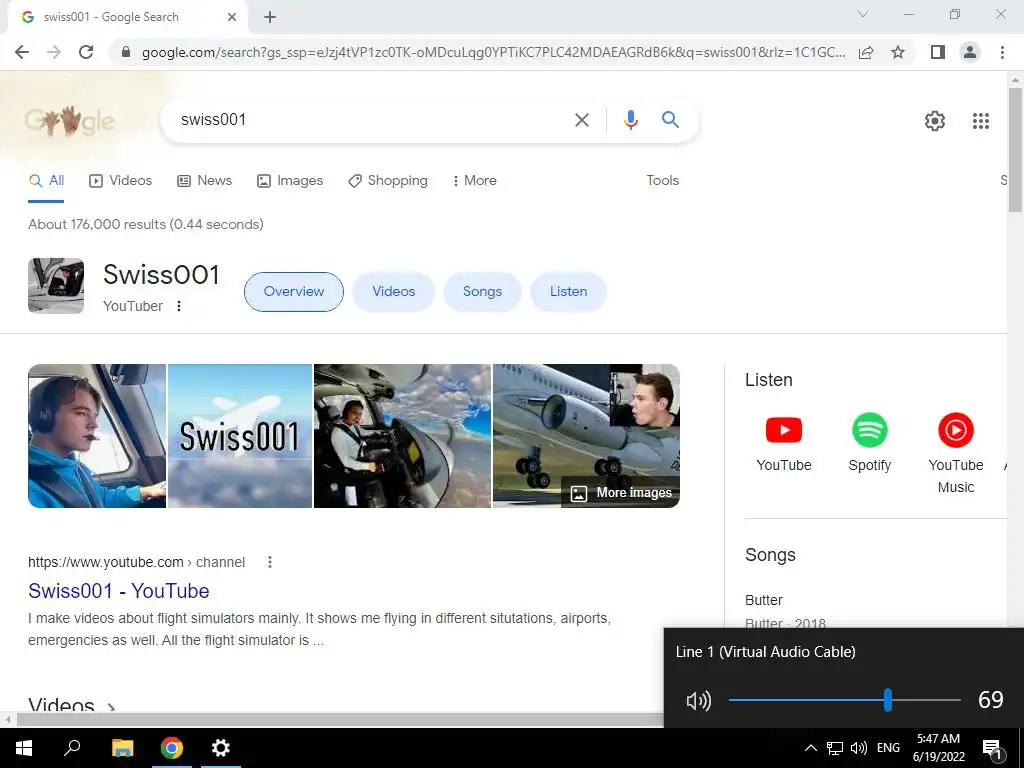Switch to Shopping search tab
The height and width of the screenshot is (768, 1024).
click(x=388, y=181)
